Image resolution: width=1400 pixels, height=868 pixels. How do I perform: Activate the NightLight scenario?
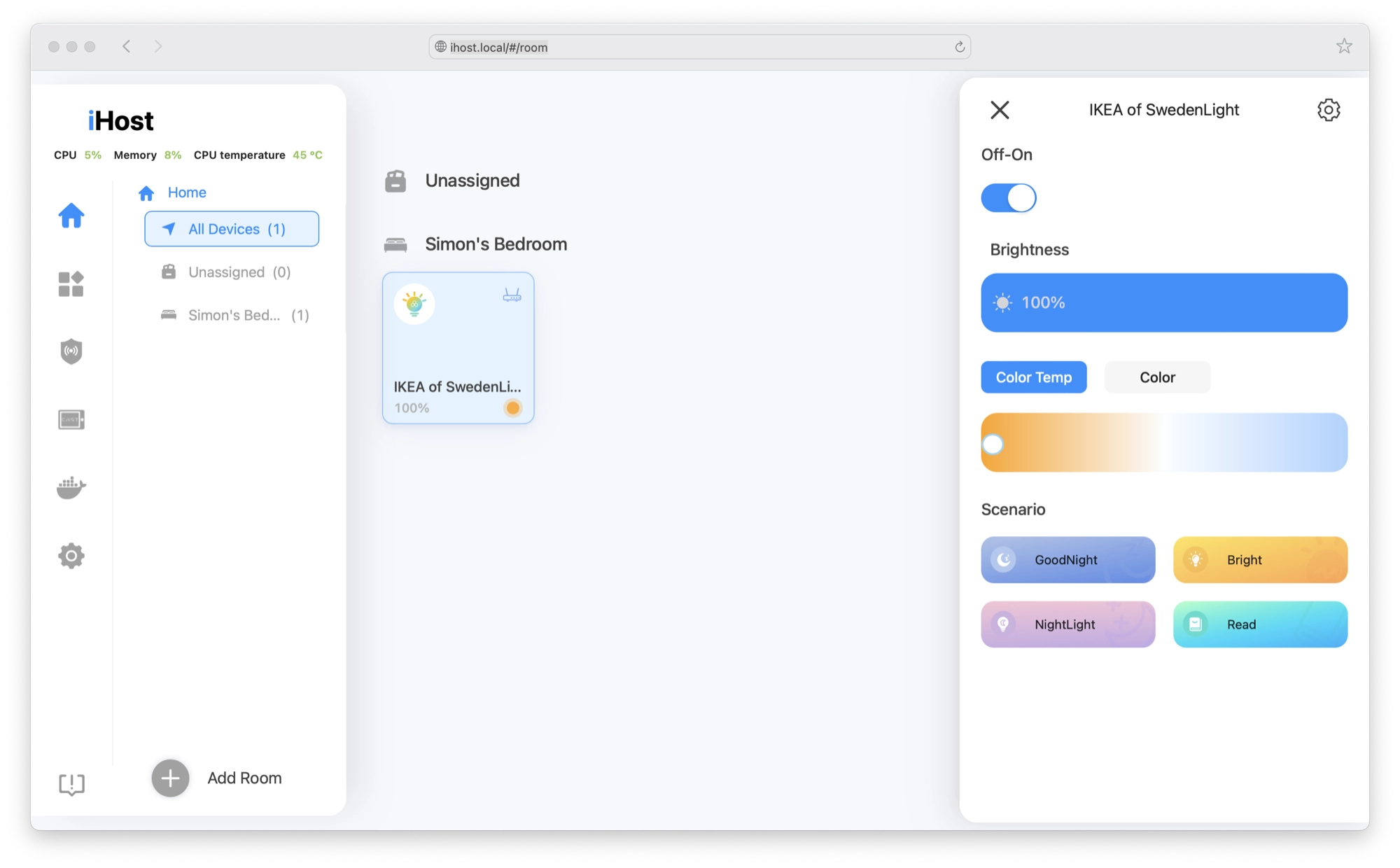1067,624
